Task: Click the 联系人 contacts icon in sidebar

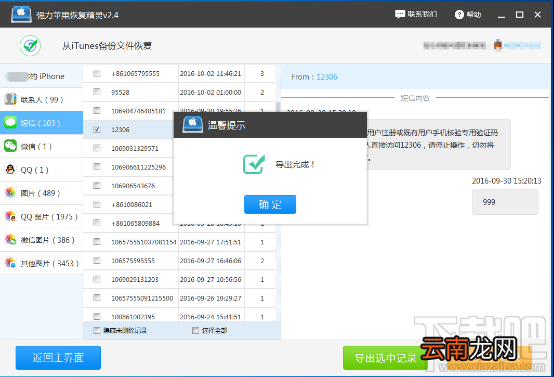Action: (x=10, y=99)
